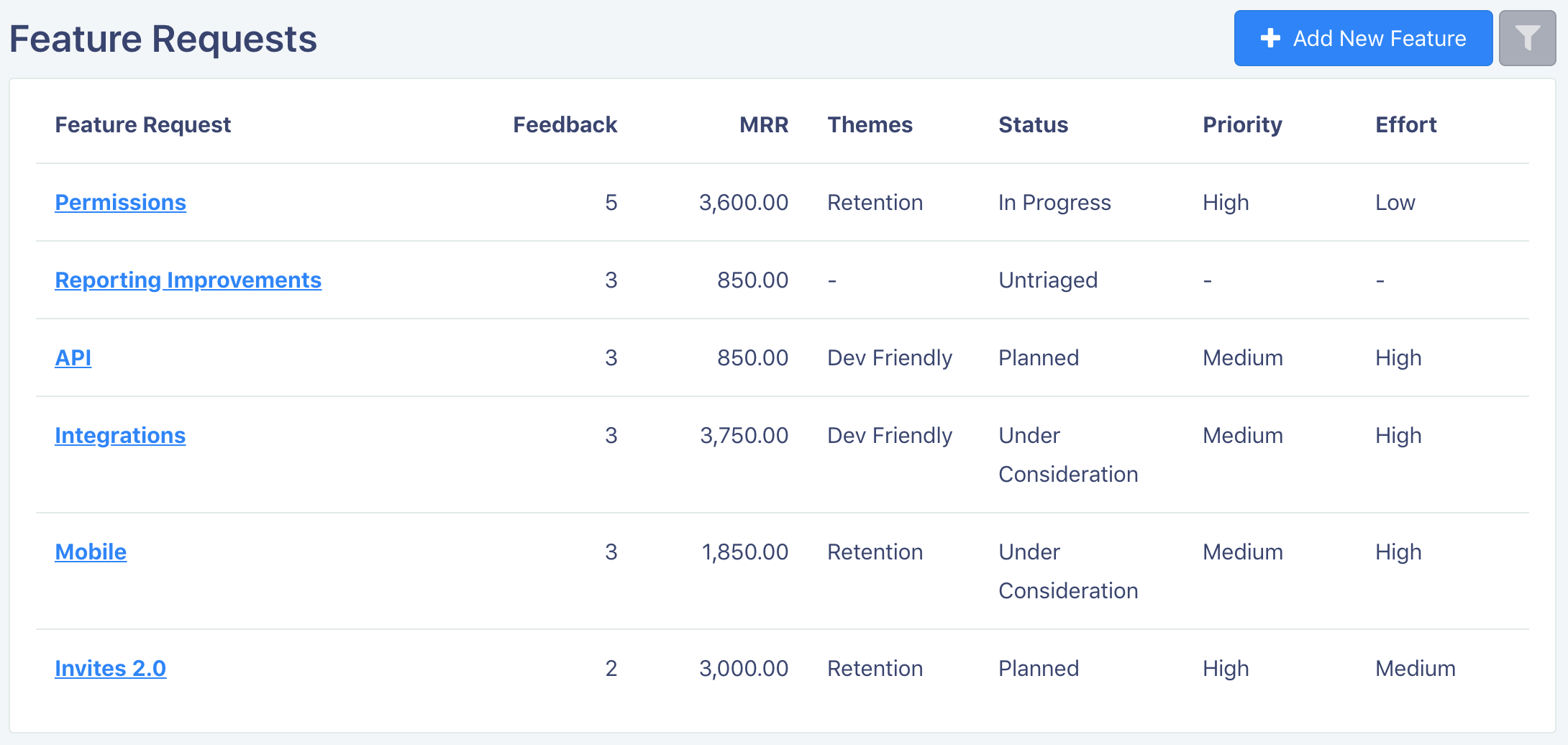The width and height of the screenshot is (1568, 745).
Task: Click feedback count 2 in Invites 2.0 row
Action: click(x=611, y=669)
